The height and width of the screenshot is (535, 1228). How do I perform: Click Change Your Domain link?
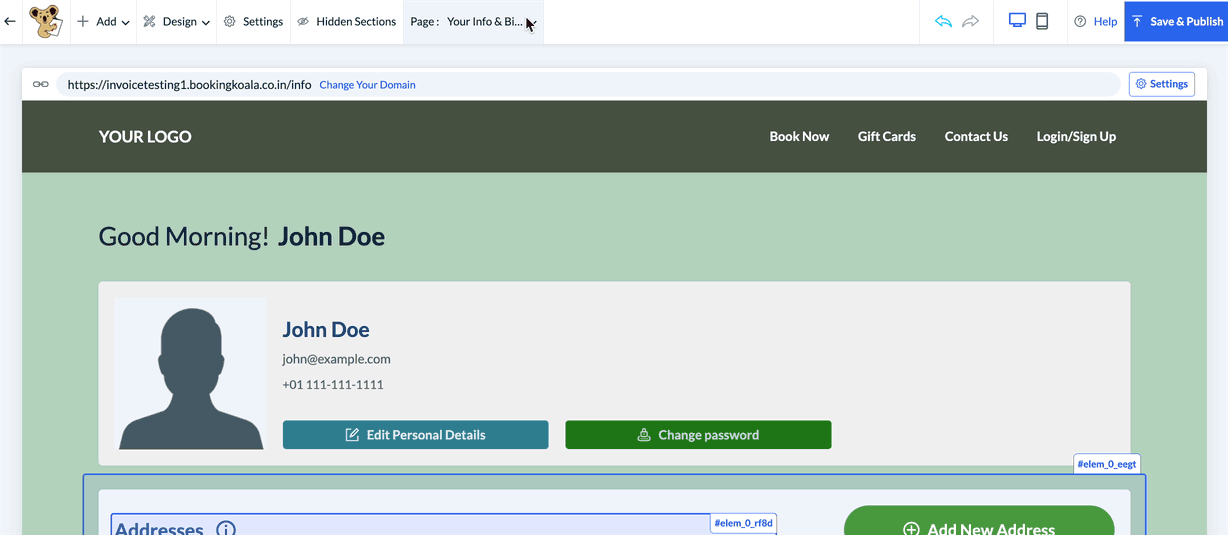pos(367,85)
